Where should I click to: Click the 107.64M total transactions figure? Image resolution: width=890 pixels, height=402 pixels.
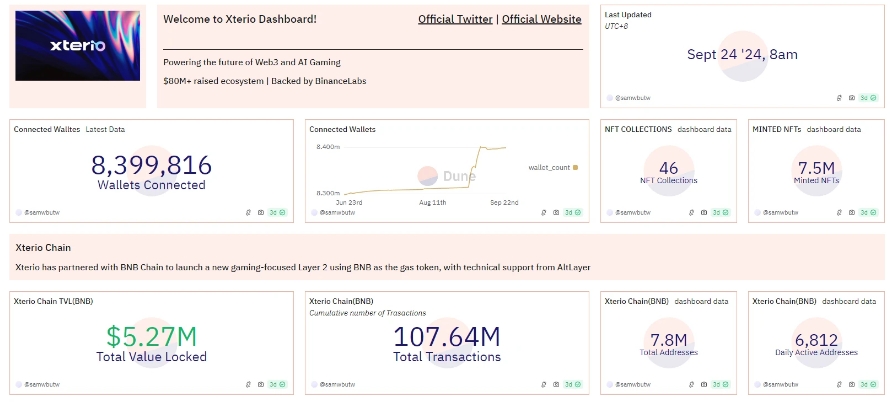click(447, 337)
